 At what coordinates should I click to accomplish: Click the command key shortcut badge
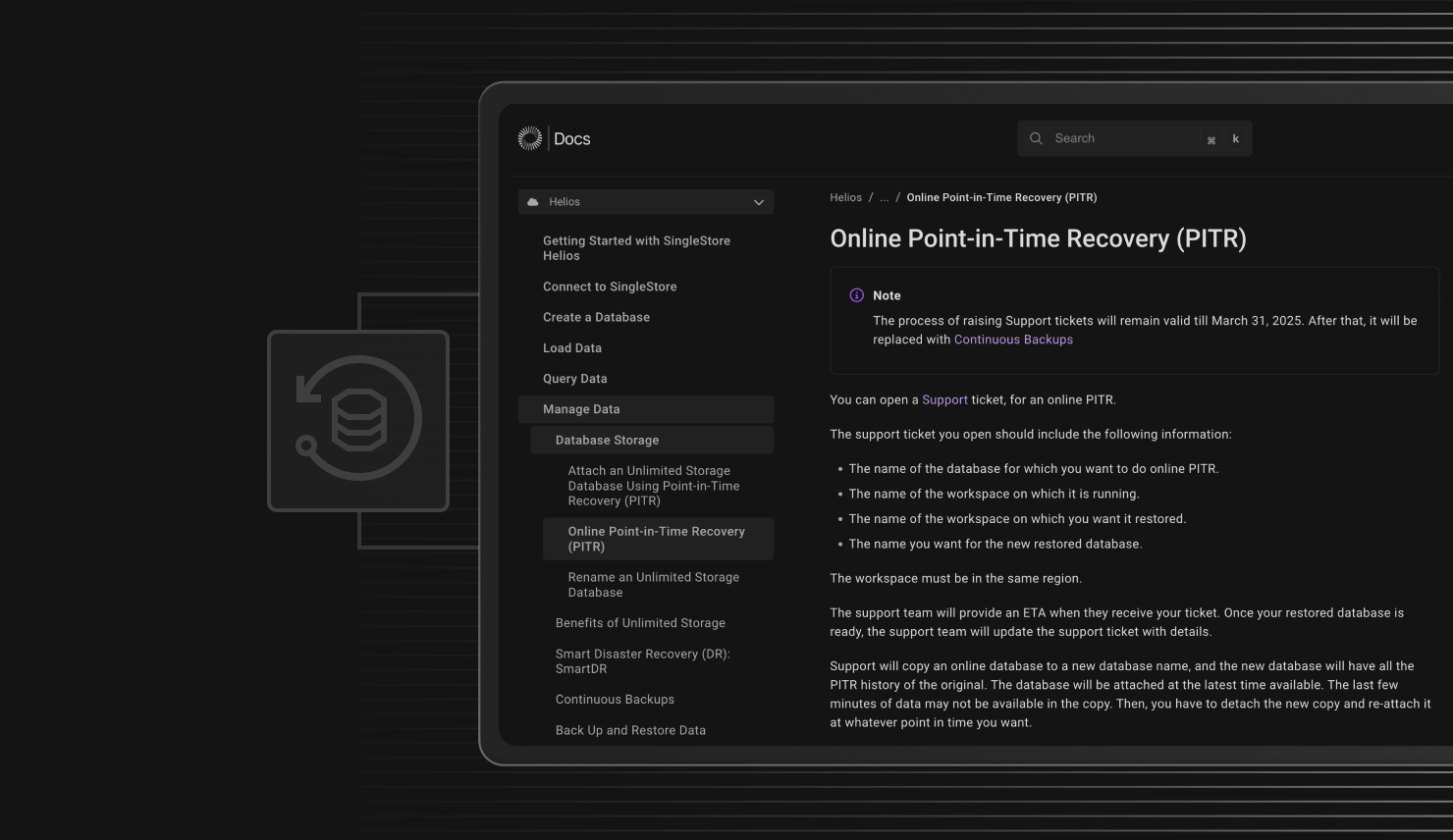click(1211, 139)
